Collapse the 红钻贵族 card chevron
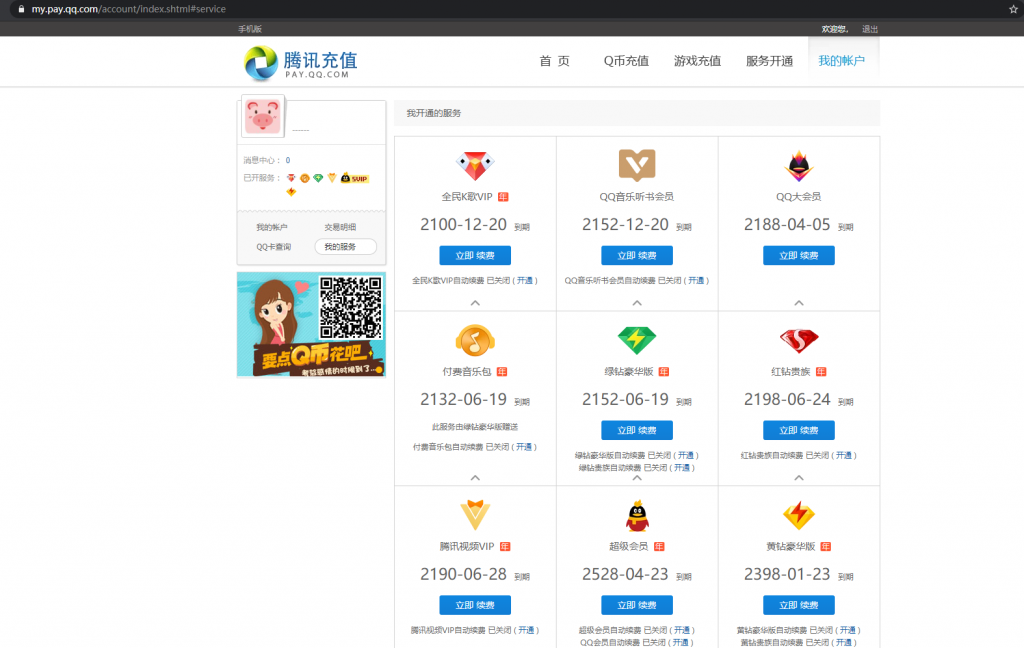1024x648 pixels. (799, 478)
